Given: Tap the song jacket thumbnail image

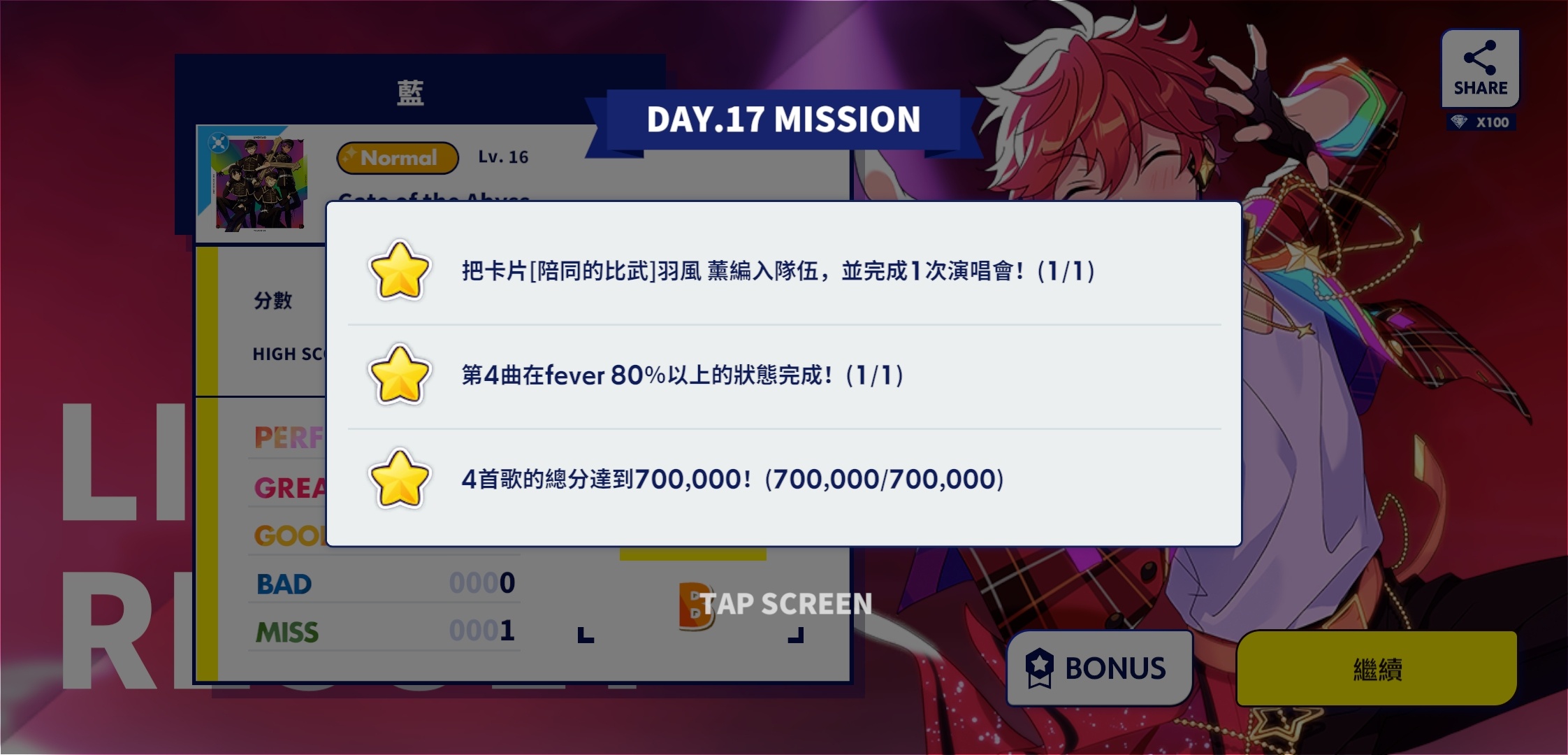Looking at the screenshot, I should (259, 183).
